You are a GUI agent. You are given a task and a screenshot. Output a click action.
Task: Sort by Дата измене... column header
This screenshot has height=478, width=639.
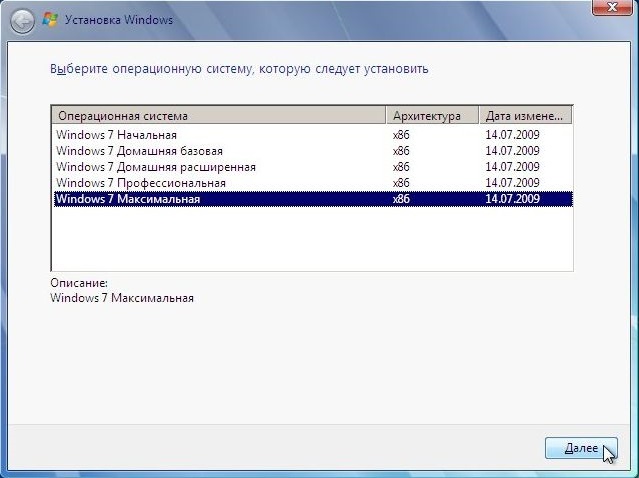526,116
